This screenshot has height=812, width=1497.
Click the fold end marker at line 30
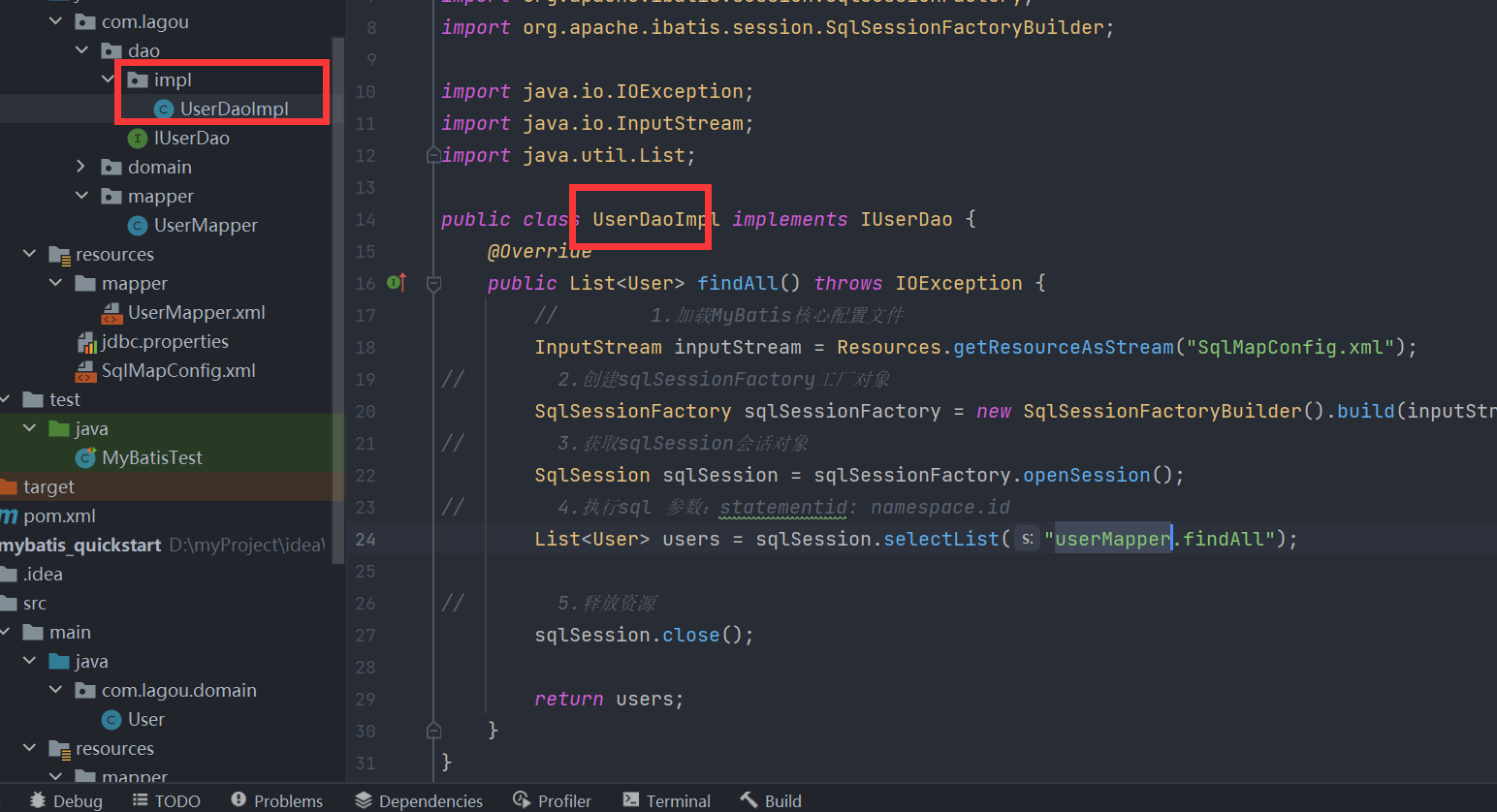coord(433,731)
